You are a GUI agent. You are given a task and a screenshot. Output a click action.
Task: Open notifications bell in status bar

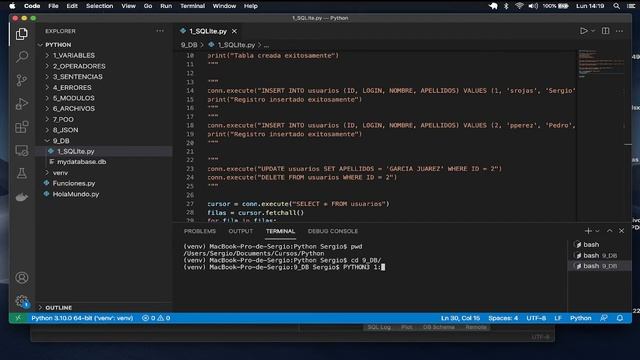(620, 318)
